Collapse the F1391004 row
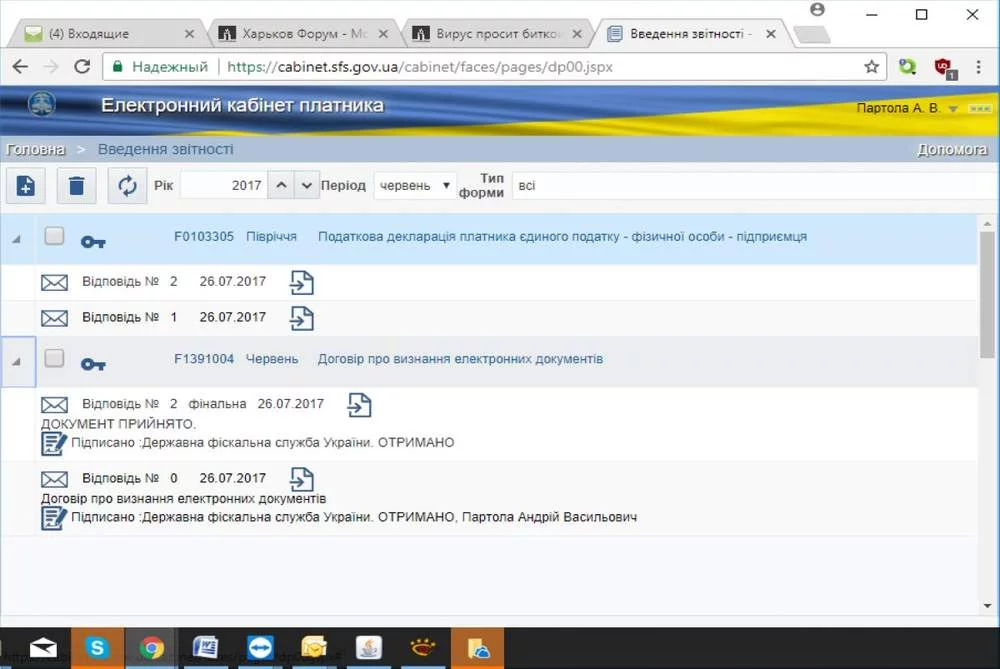The height and width of the screenshot is (669, 1000). coord(17,362)
